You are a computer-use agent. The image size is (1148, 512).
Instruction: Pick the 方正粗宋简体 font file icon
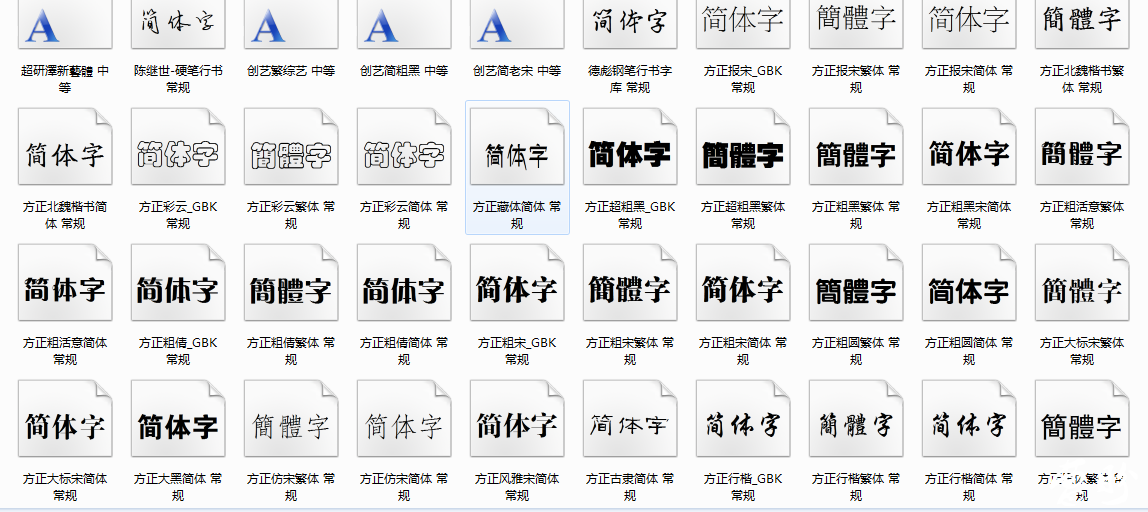click(743, 283)
